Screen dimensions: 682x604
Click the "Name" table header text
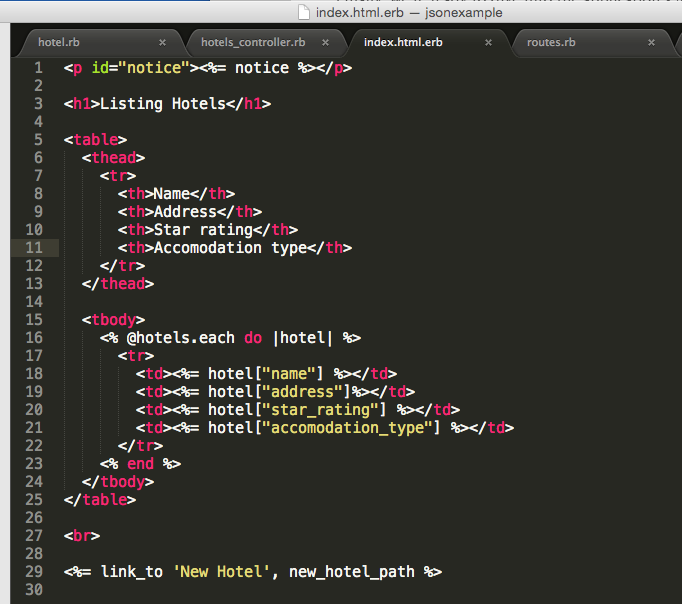point(172,194)
